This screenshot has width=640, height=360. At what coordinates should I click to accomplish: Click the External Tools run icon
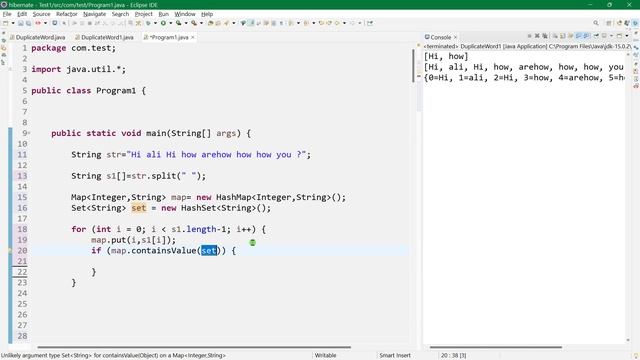tap(194, 23)
